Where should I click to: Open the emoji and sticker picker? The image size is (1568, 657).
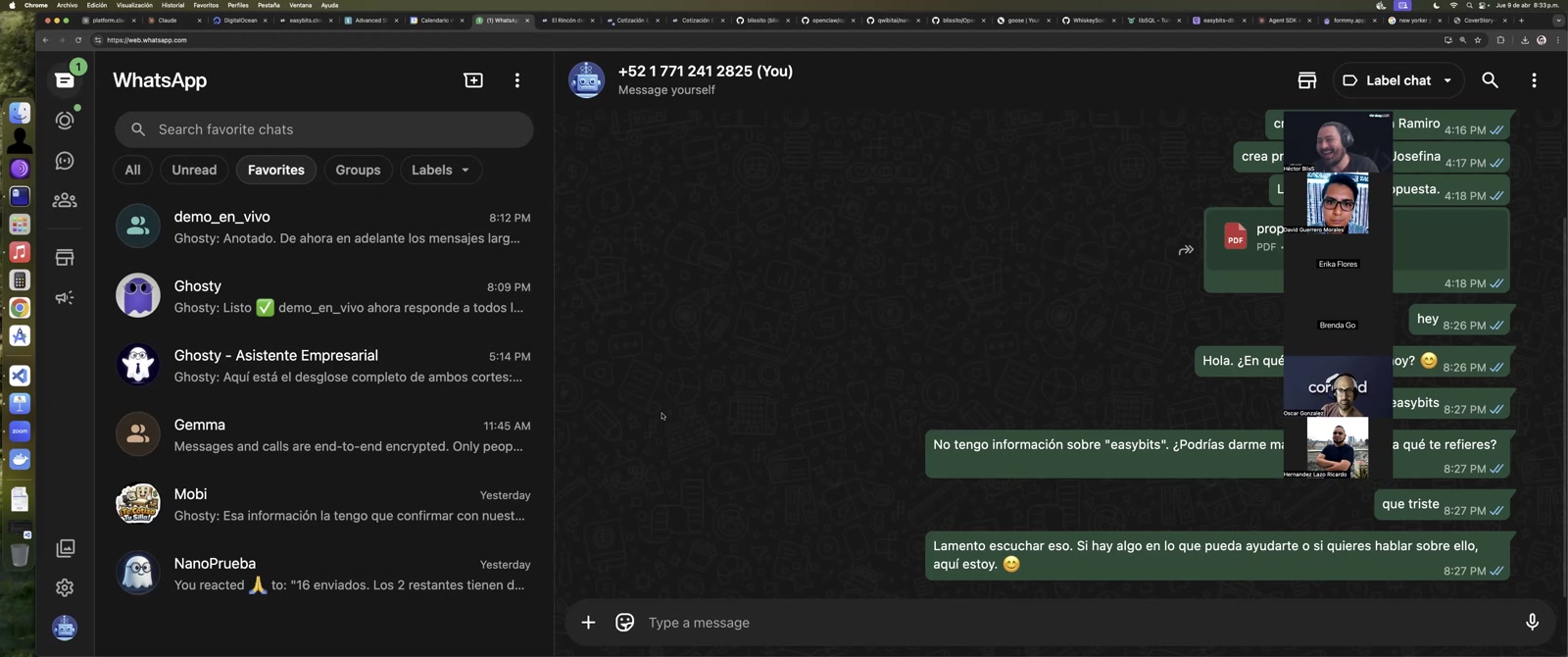pos(624,623)
